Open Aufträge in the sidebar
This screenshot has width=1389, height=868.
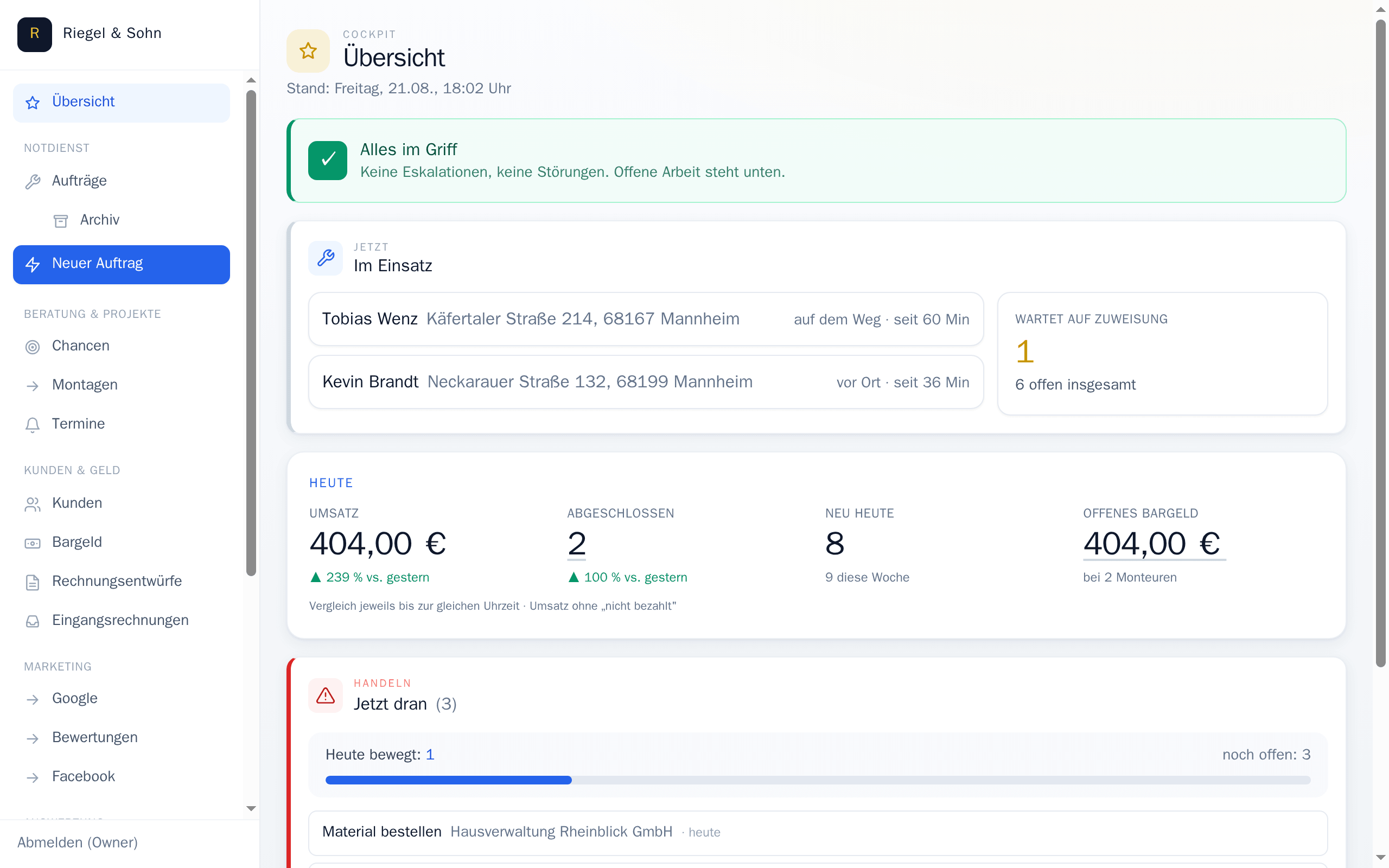tap(121, 181)
